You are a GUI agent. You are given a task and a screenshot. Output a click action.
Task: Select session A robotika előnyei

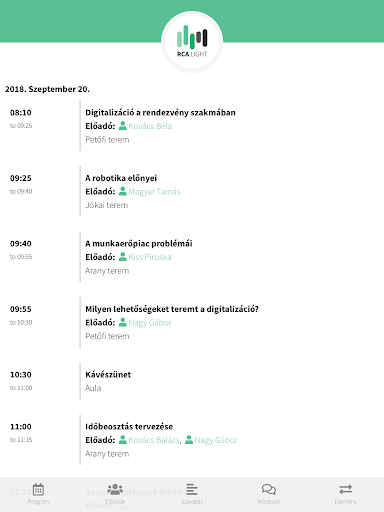point(121,178)
